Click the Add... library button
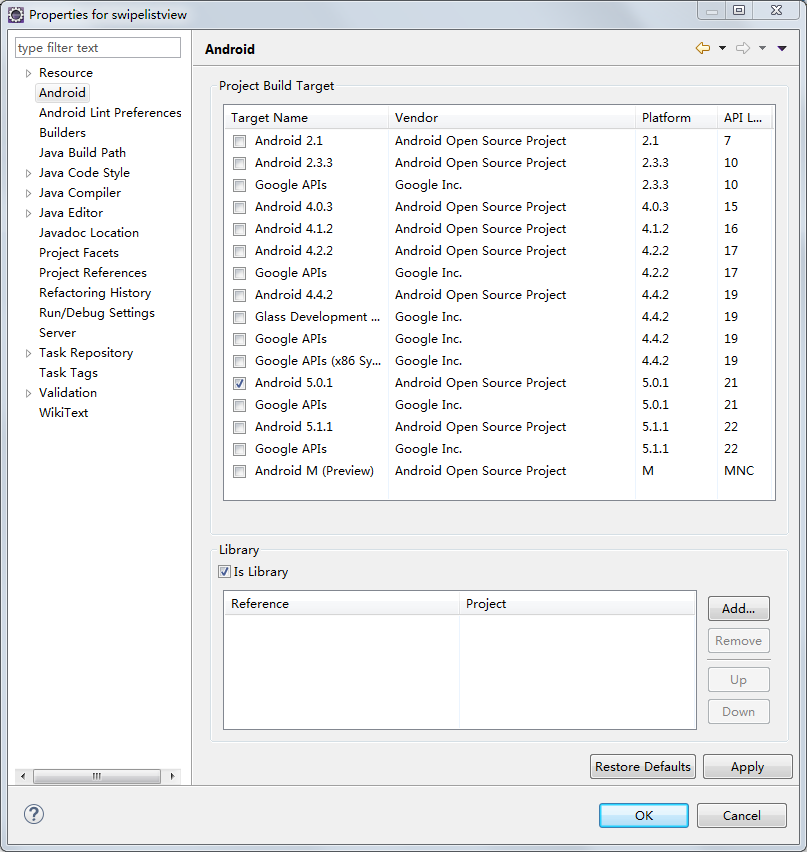 pos(738,608)
